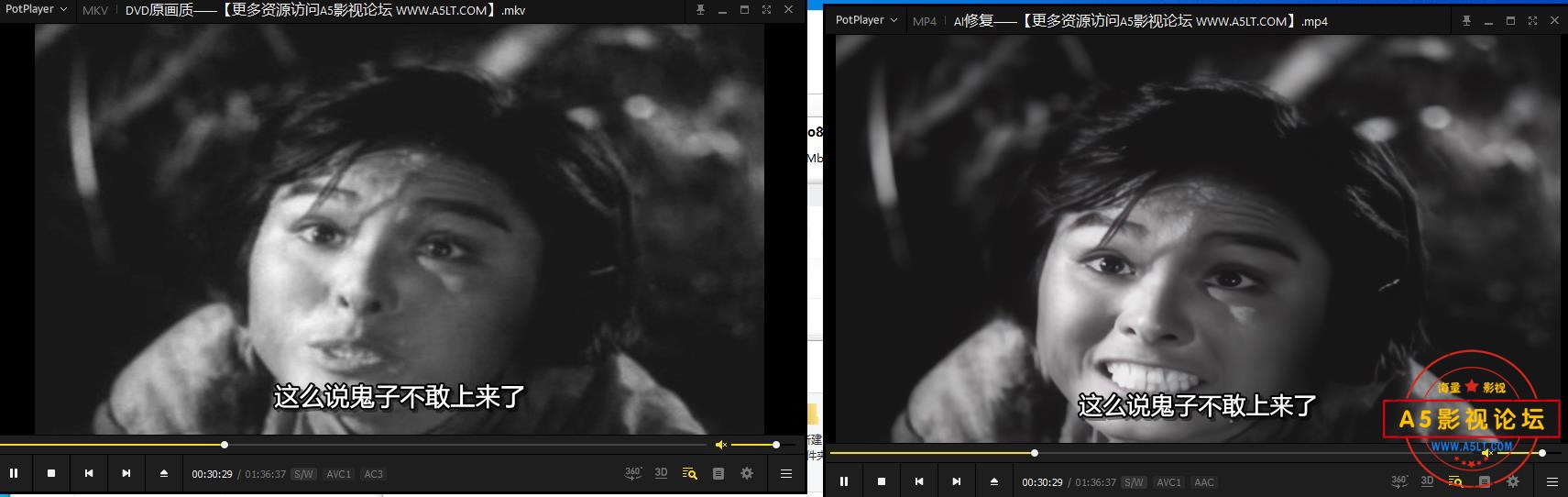
Task: Click AC3 audio codec label in MKV player
Action: (x=374, y=474)
